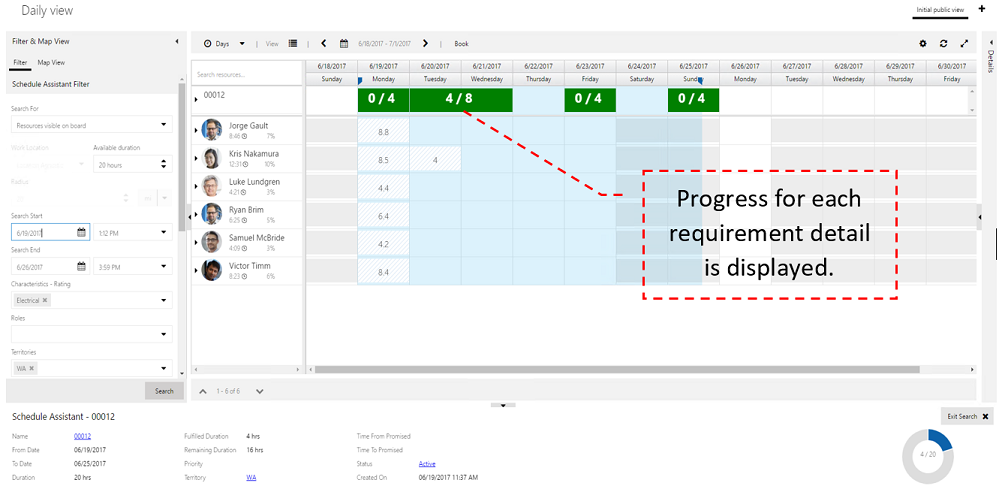Click the Search resources field
Image resolution: width=1002 pixels, height=495 pixels.
247,74
